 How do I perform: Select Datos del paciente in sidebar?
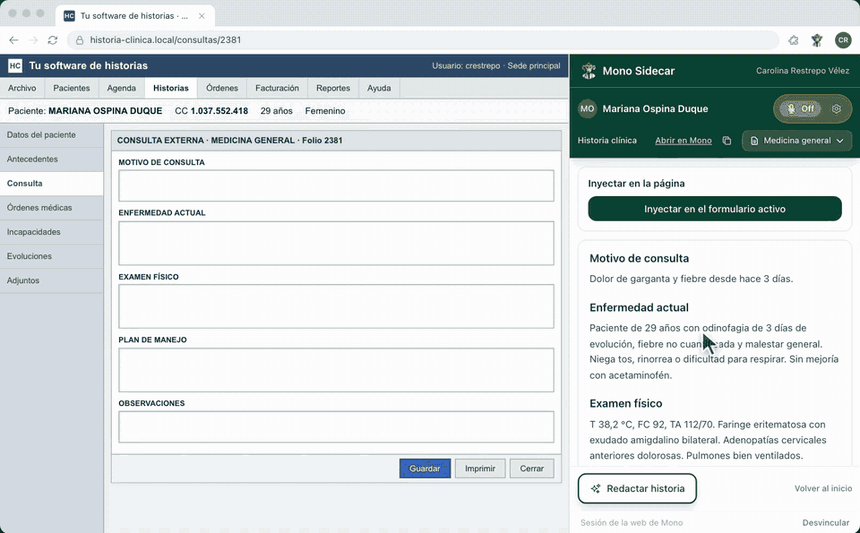pos(52,135)
